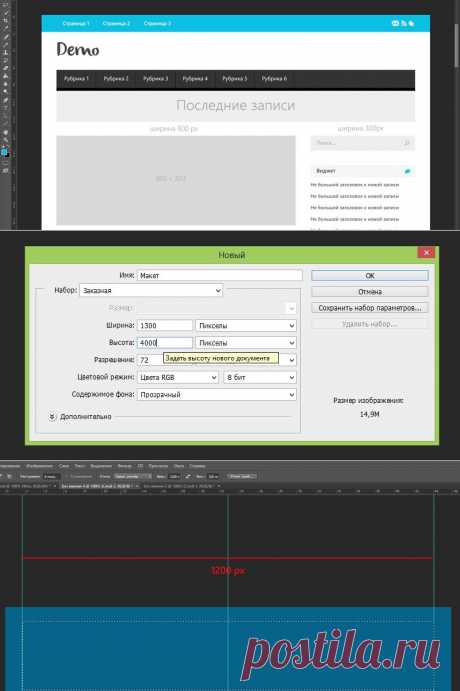Click the search field in the mockup sidebar
This screenshot has width=460, height=691.
tap(363, 143)
